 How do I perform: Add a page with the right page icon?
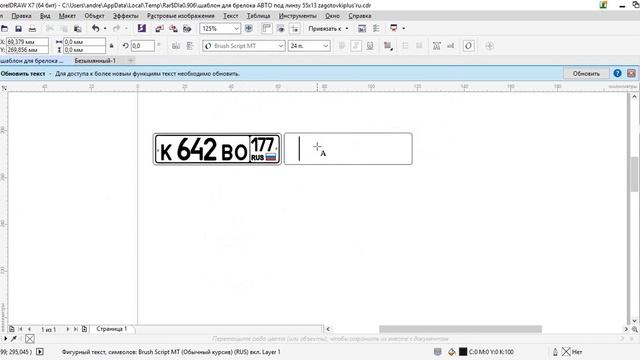(x=84, y=329)
